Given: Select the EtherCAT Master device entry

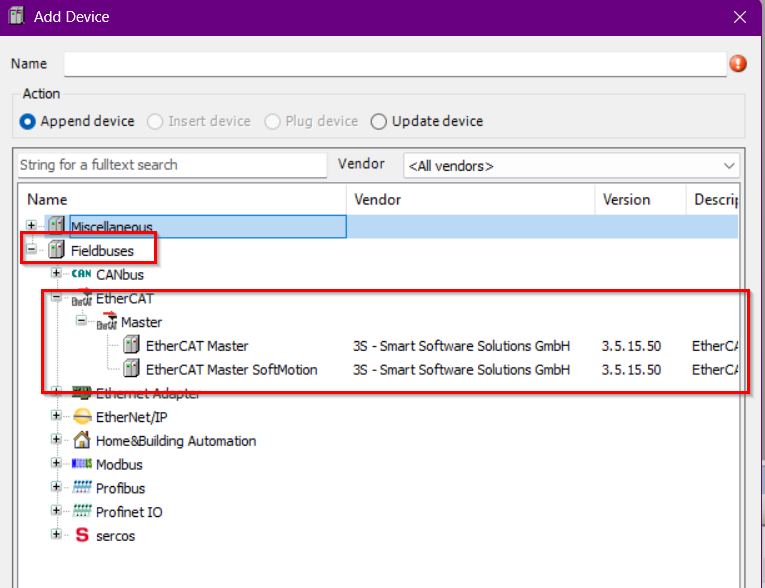Looking at the screenshot, I should 197,346.
